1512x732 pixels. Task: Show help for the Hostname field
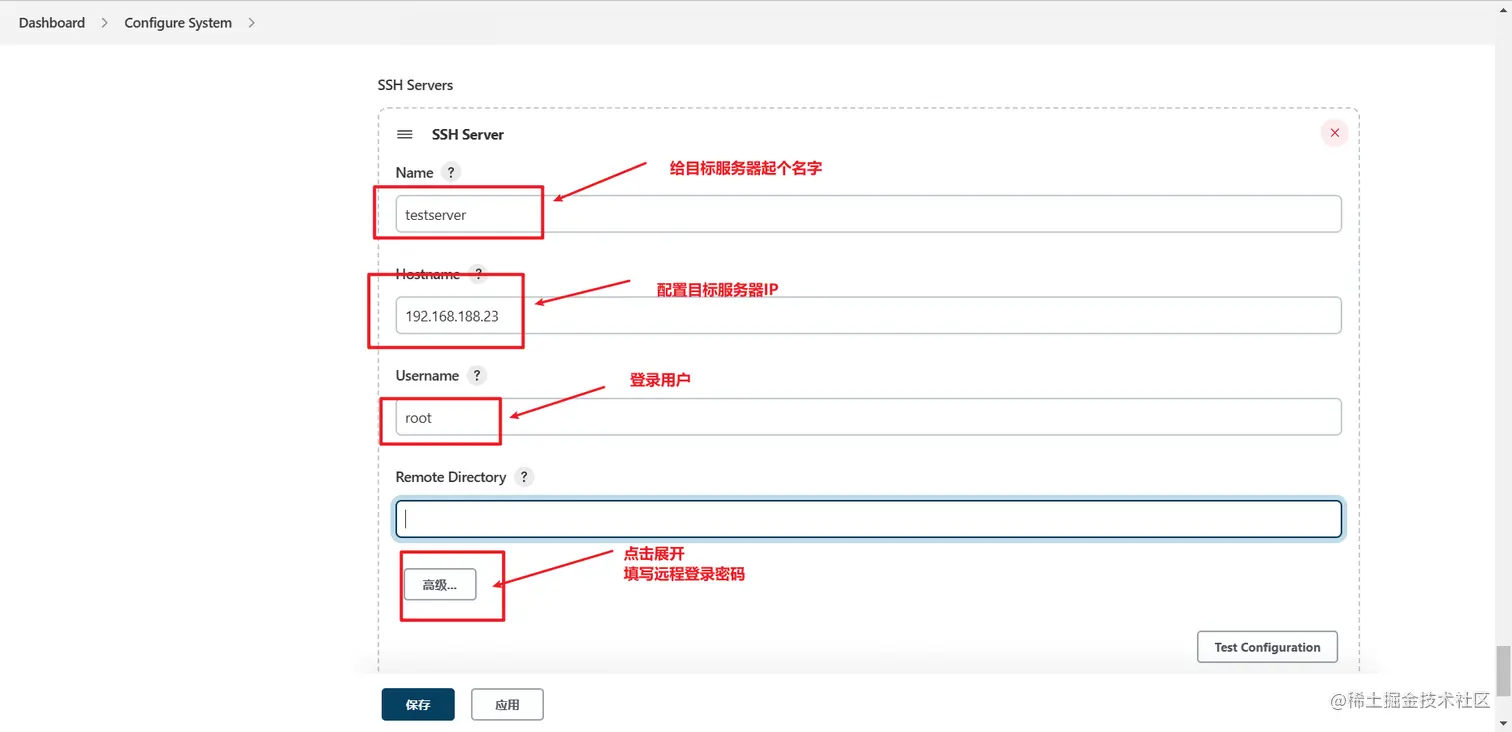click(x=478, y=274)
